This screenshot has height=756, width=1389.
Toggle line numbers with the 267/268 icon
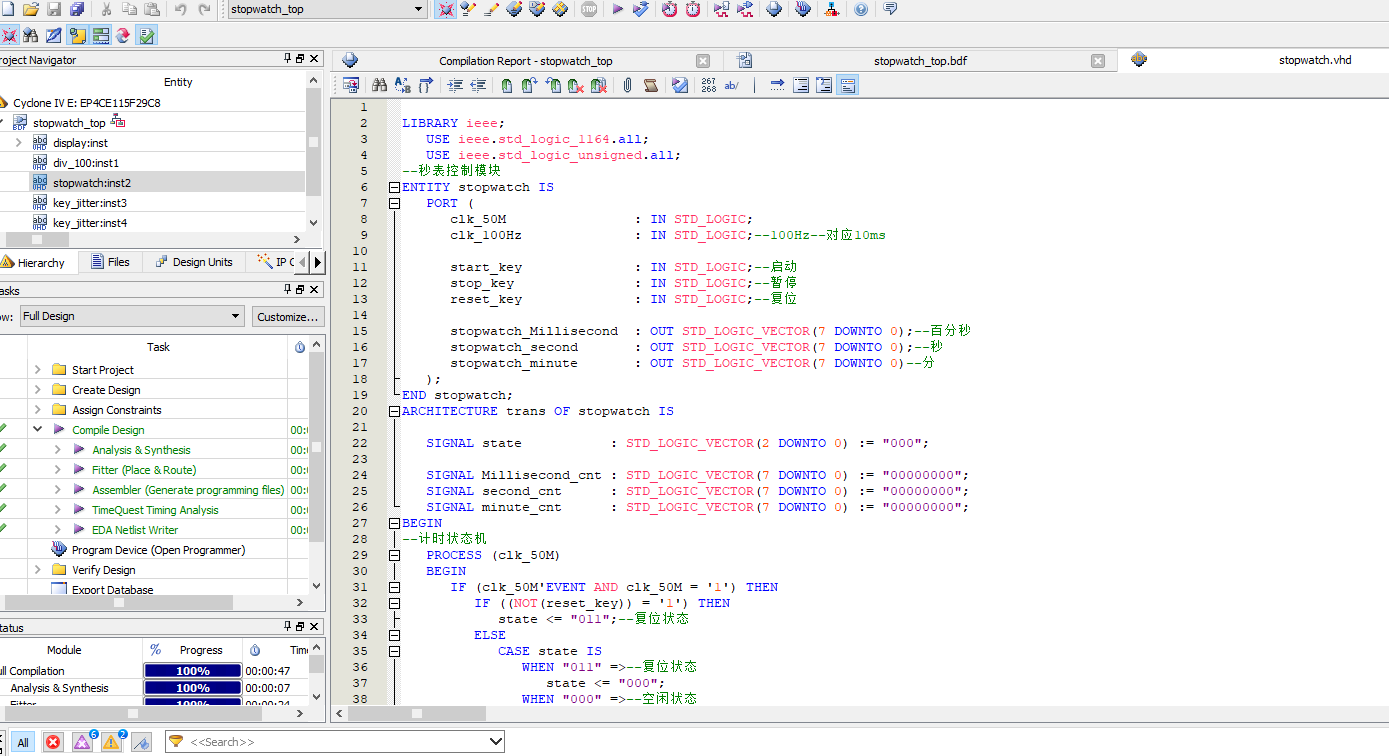click(708, 85)
